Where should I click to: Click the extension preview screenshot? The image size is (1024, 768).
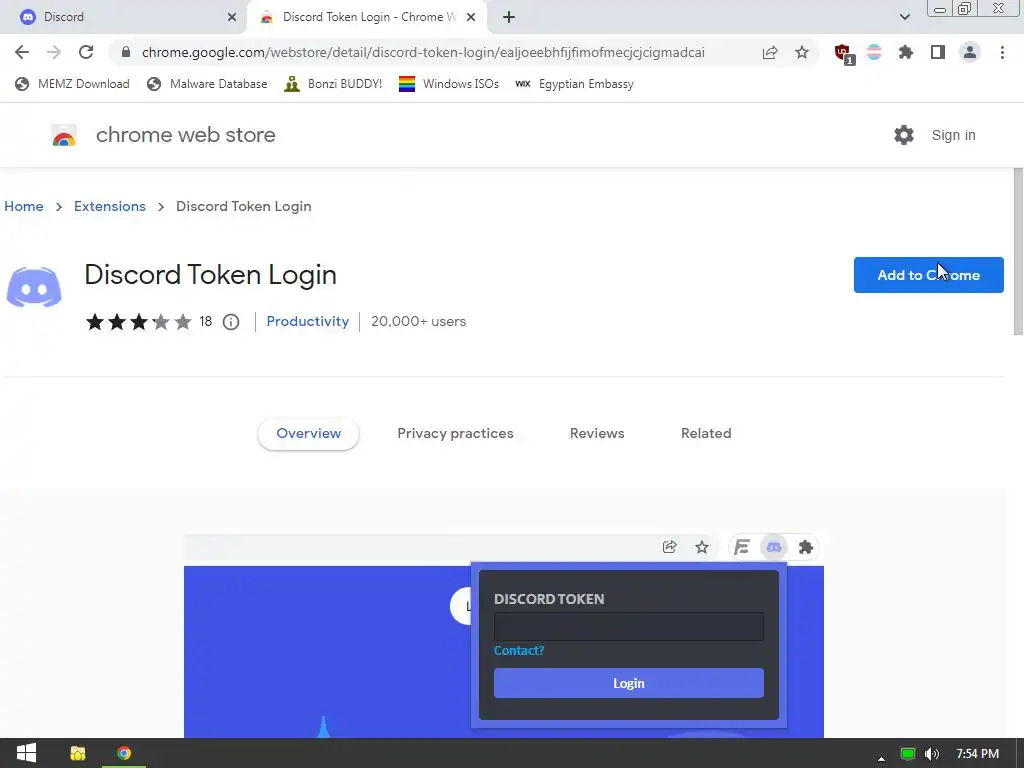[x=504, y=636]
